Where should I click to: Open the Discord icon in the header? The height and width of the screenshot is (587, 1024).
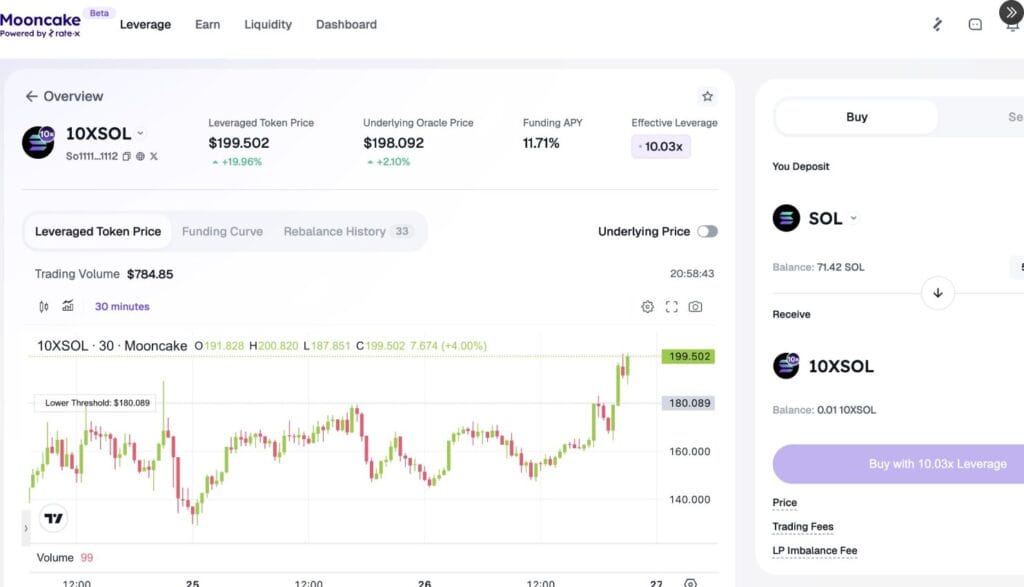(975, 23)
